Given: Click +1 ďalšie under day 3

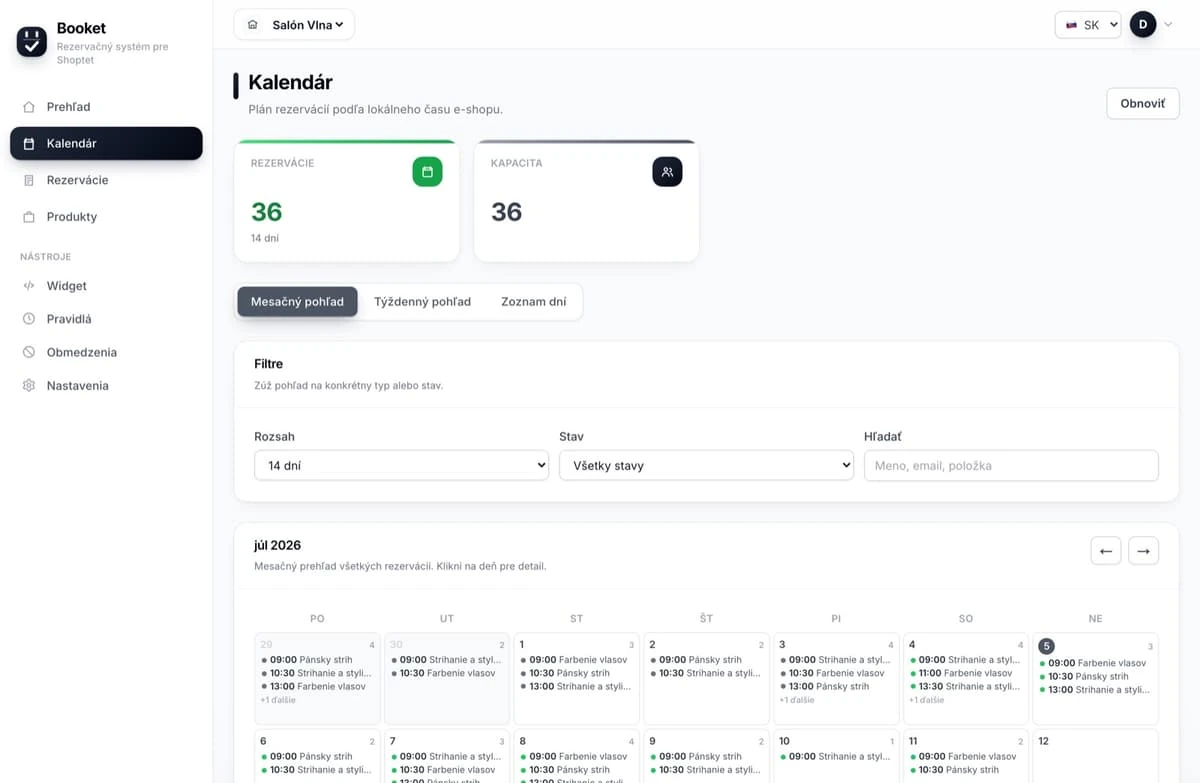Looking at the screenshot, I should 797,700.
